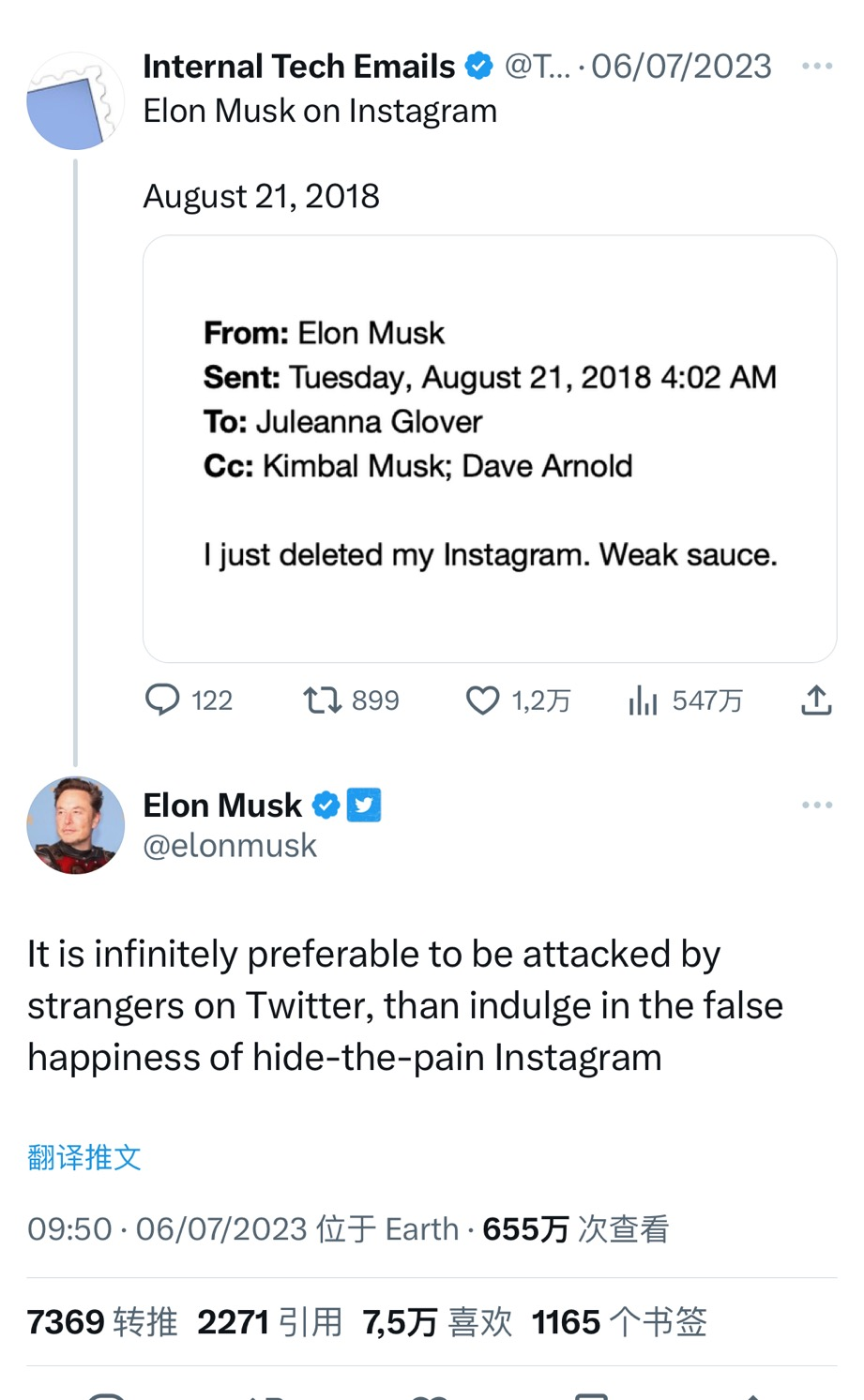Open Elon Musk's profile picture
The image size is (864, 1400).
tap(75, 825)
